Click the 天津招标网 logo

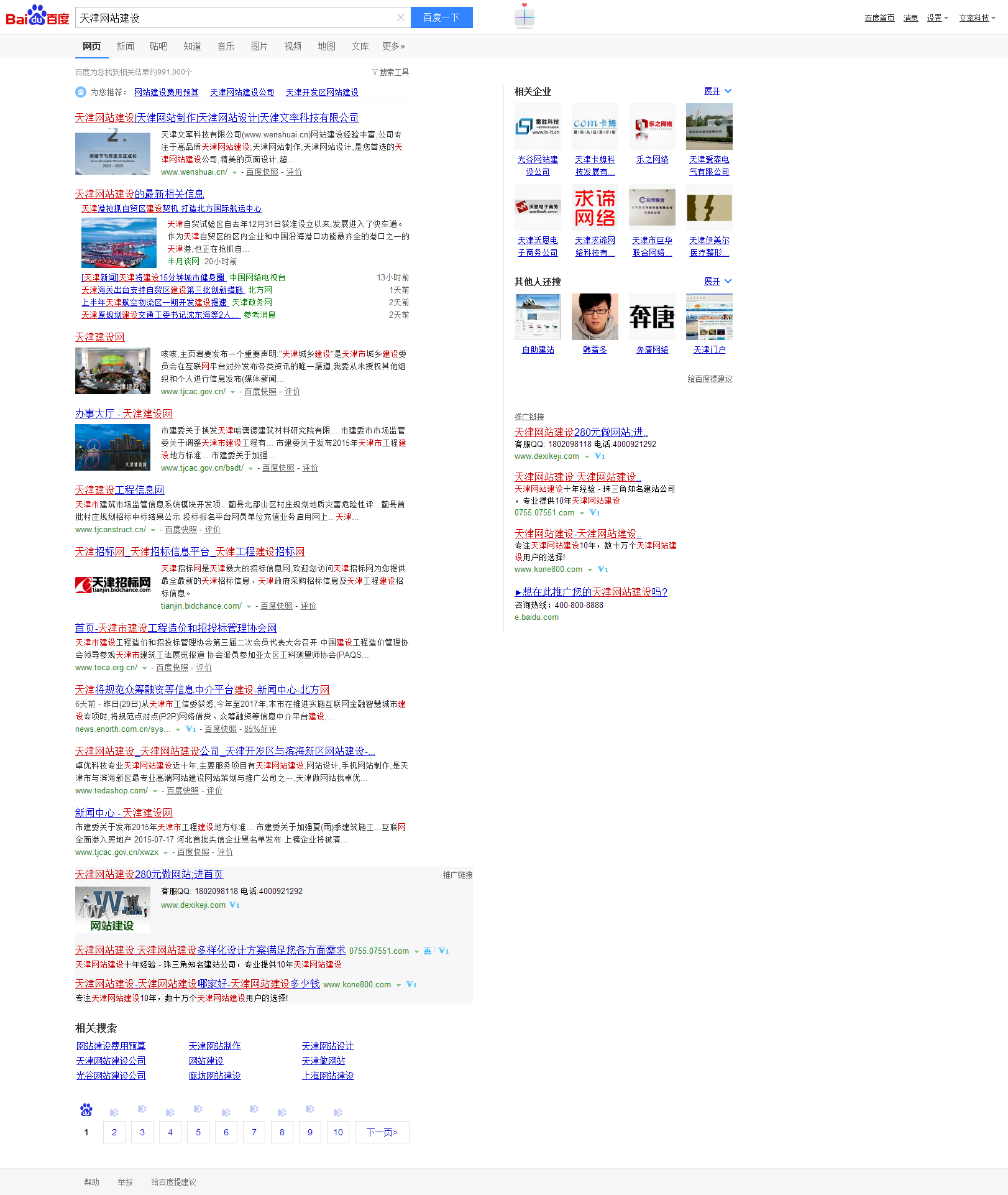click(113, 585)
